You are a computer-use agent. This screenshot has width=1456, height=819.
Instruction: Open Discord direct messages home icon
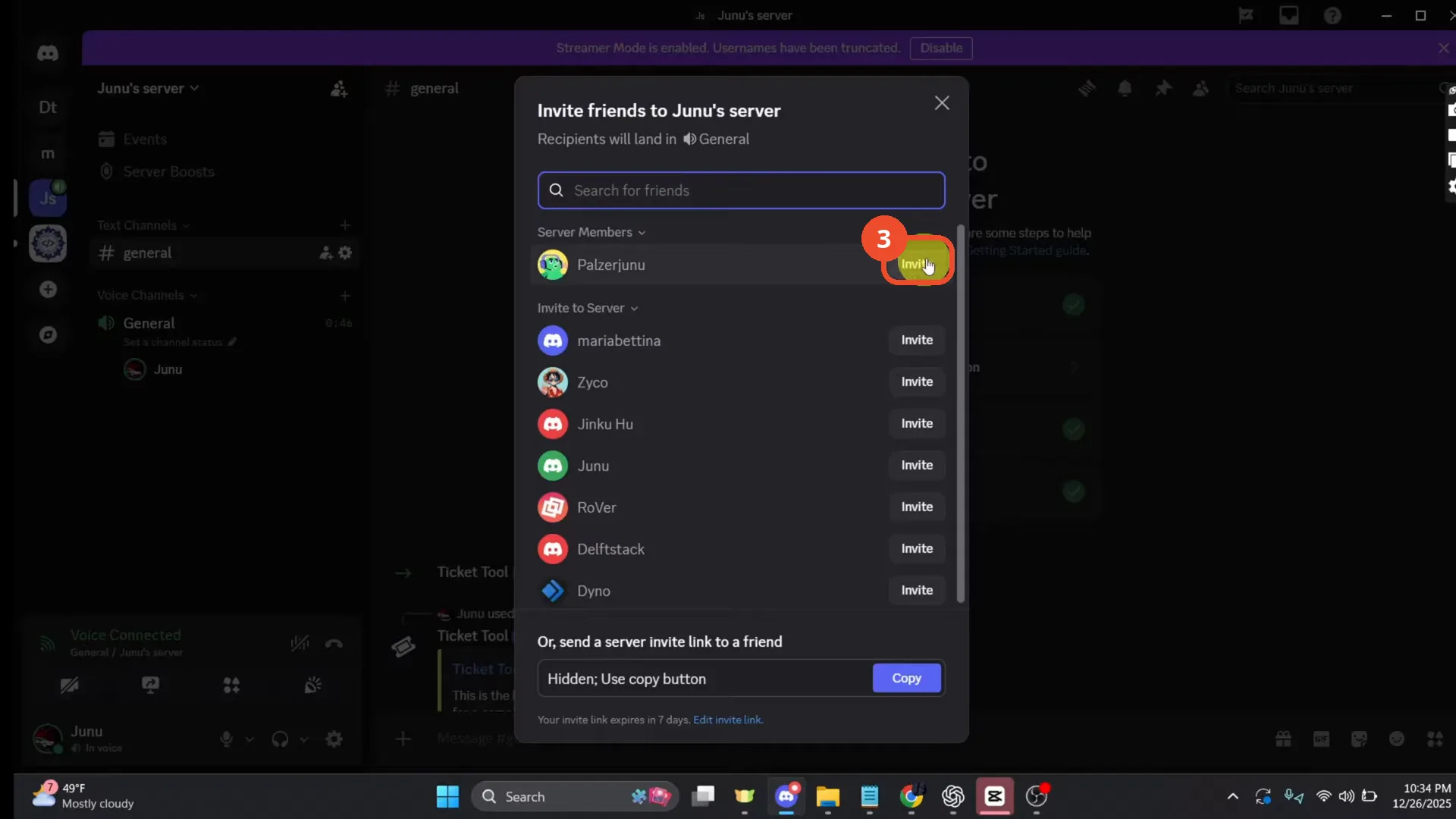[x=48, y=53]
